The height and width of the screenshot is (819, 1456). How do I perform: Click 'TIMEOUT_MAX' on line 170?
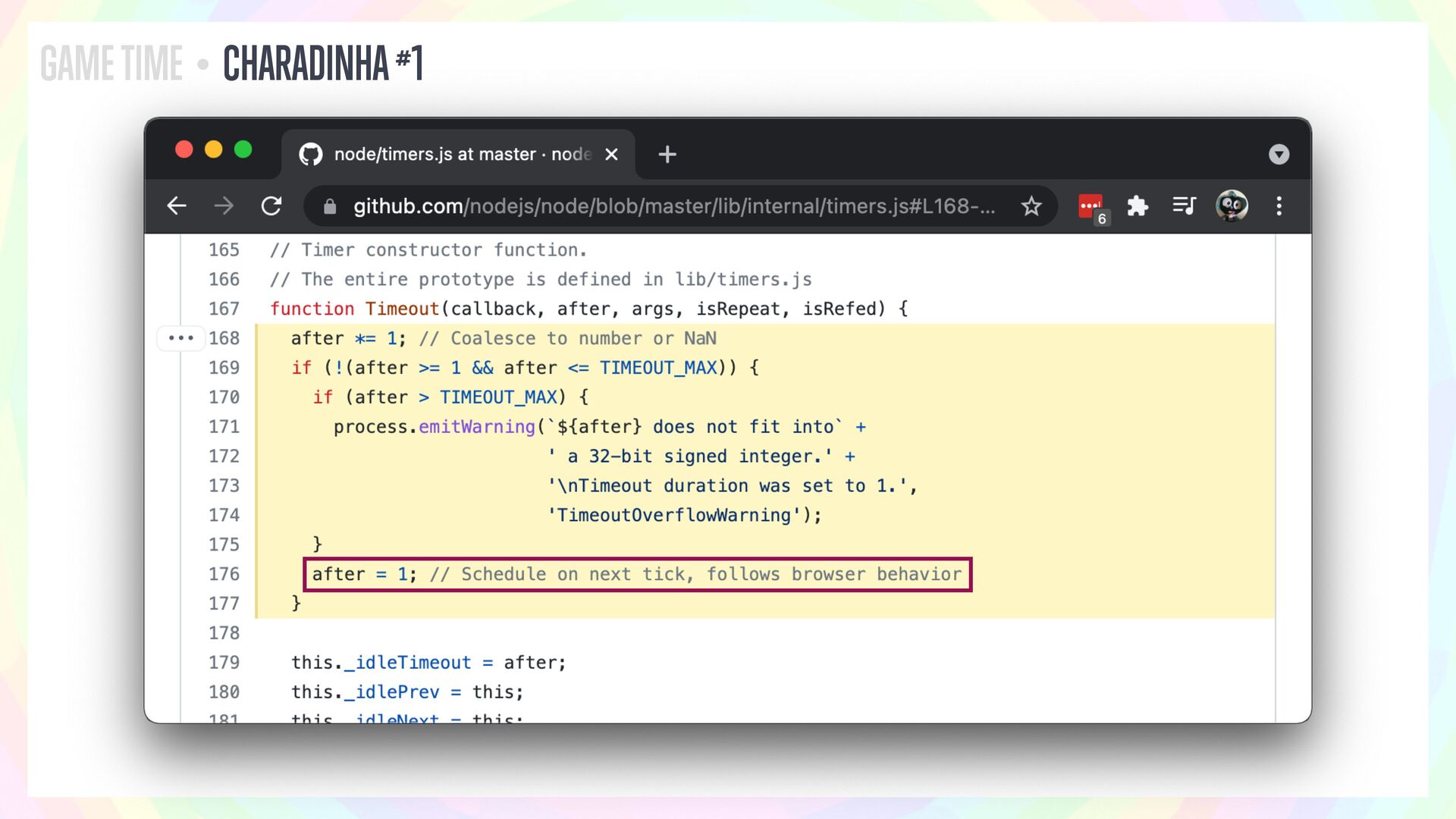click(498, 397)
